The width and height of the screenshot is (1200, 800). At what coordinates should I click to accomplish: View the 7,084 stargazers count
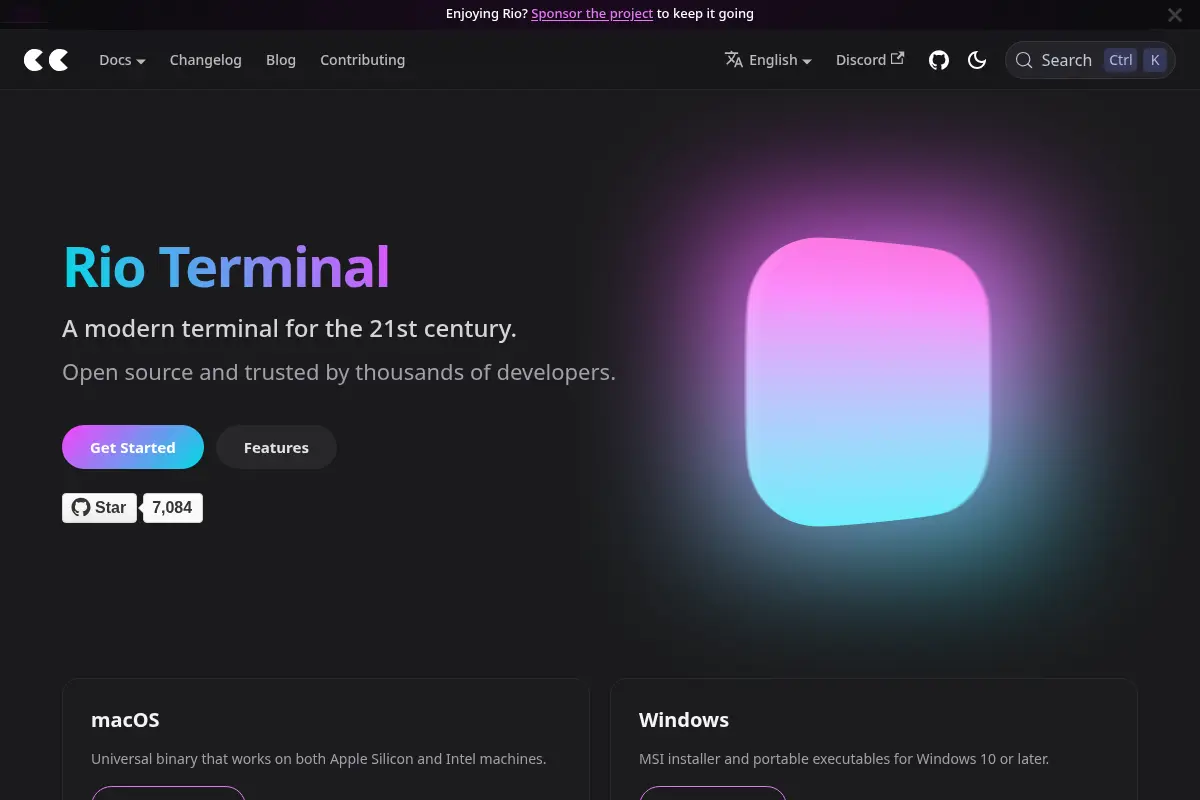172,508
